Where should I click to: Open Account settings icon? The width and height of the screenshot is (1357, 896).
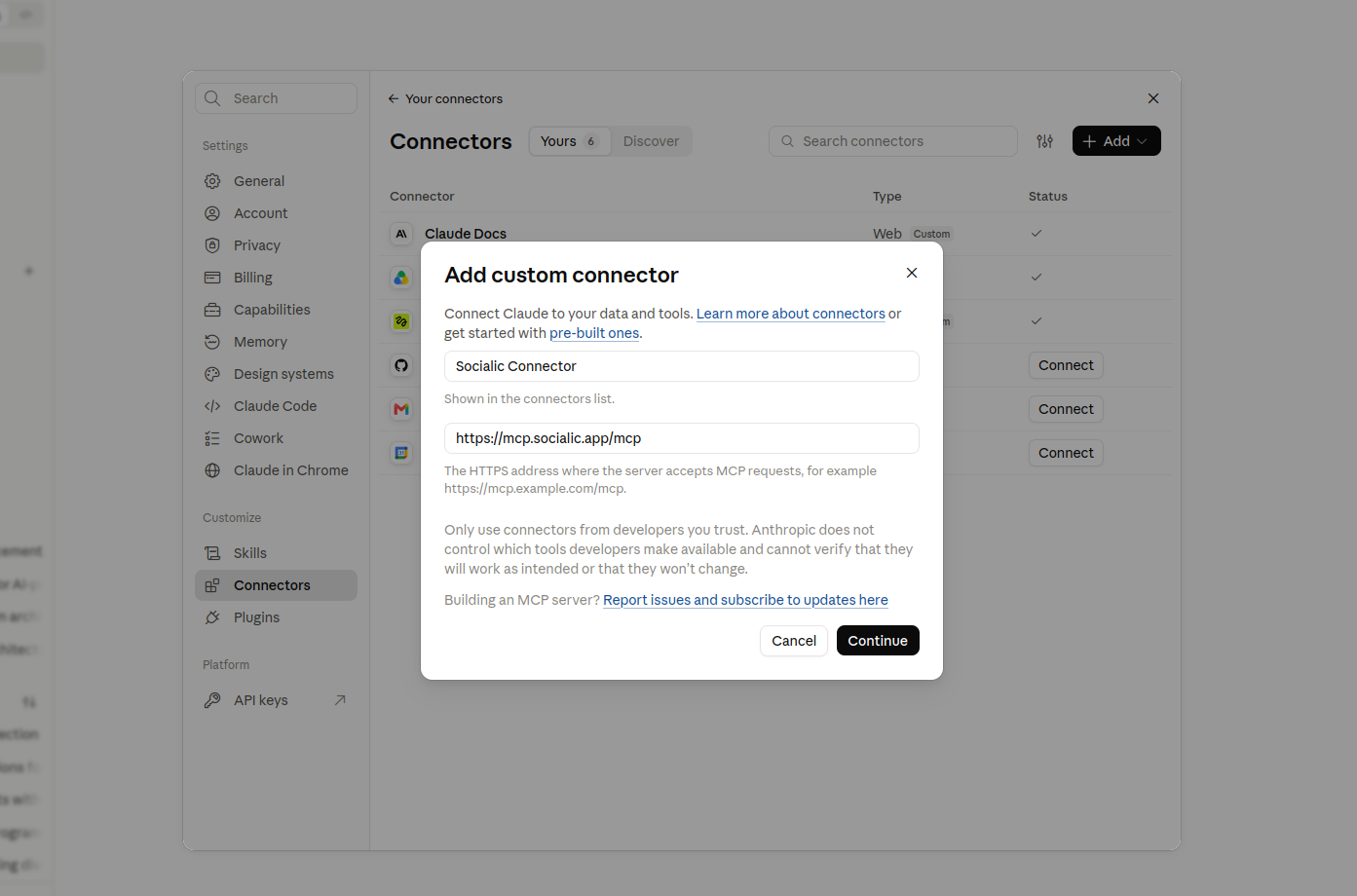click(212, 213)
